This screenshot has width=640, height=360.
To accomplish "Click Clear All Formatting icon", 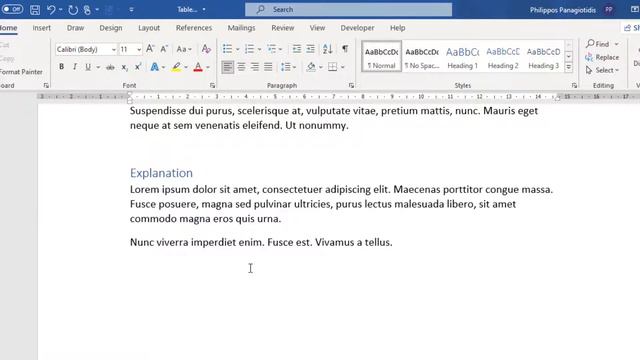I will point(206,49).
